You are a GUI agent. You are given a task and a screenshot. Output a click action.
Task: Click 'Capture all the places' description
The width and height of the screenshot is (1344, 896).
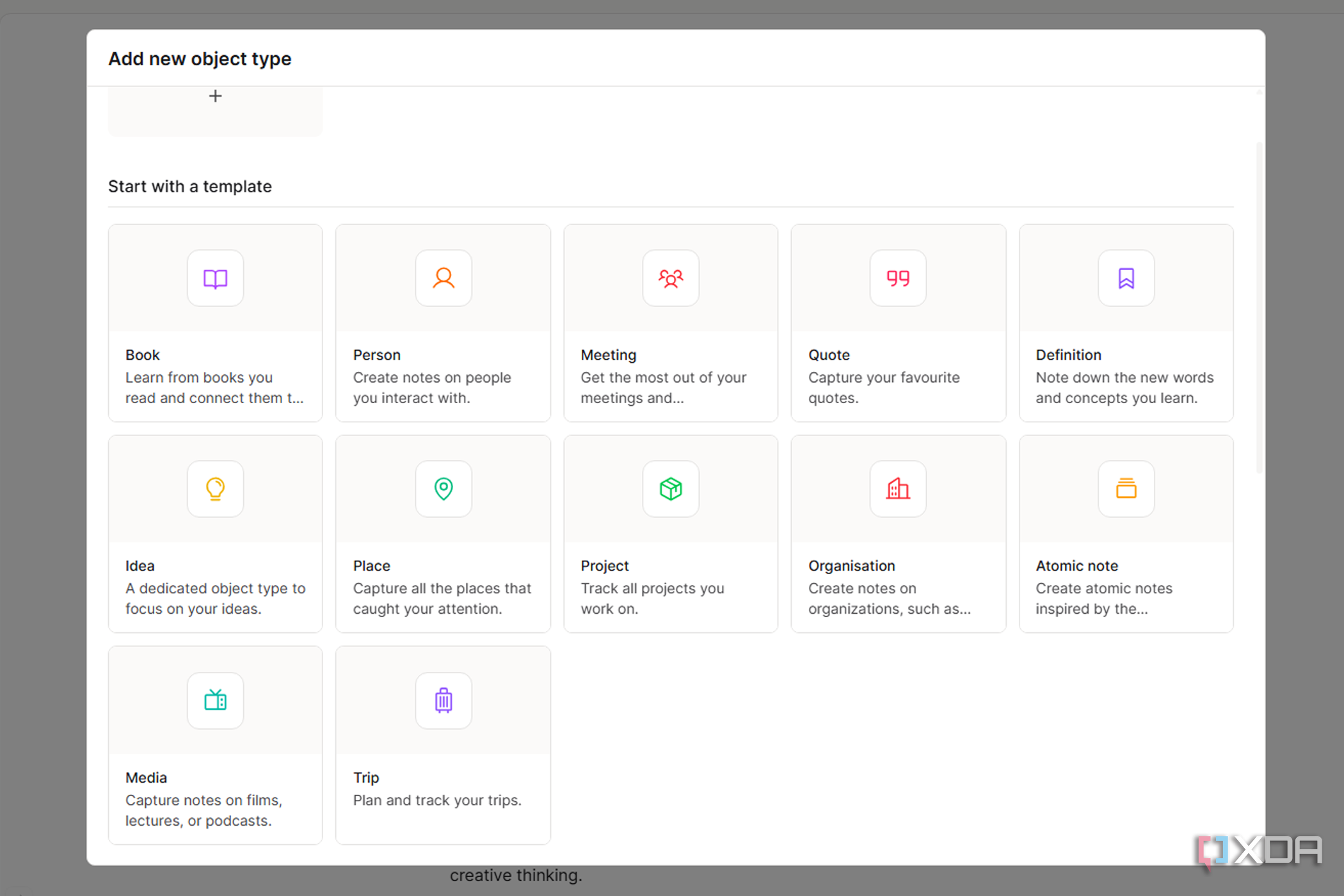coord(442,598)
